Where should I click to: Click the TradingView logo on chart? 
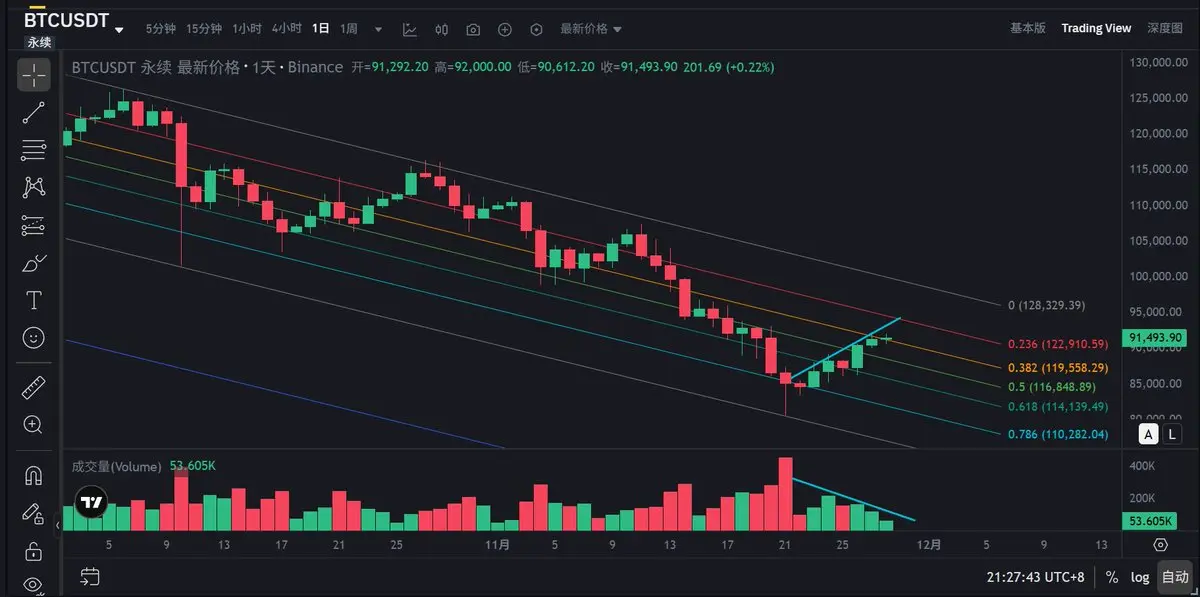tap(92, 503)
